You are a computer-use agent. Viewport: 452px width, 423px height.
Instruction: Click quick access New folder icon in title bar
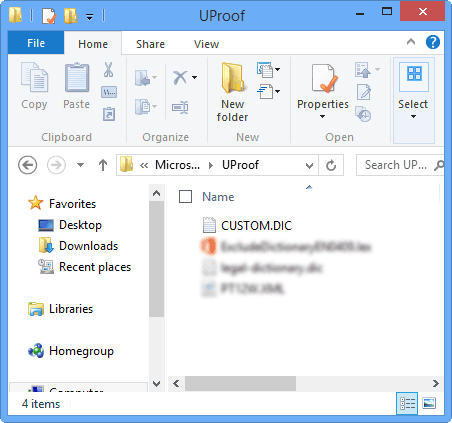click(70, 16)
